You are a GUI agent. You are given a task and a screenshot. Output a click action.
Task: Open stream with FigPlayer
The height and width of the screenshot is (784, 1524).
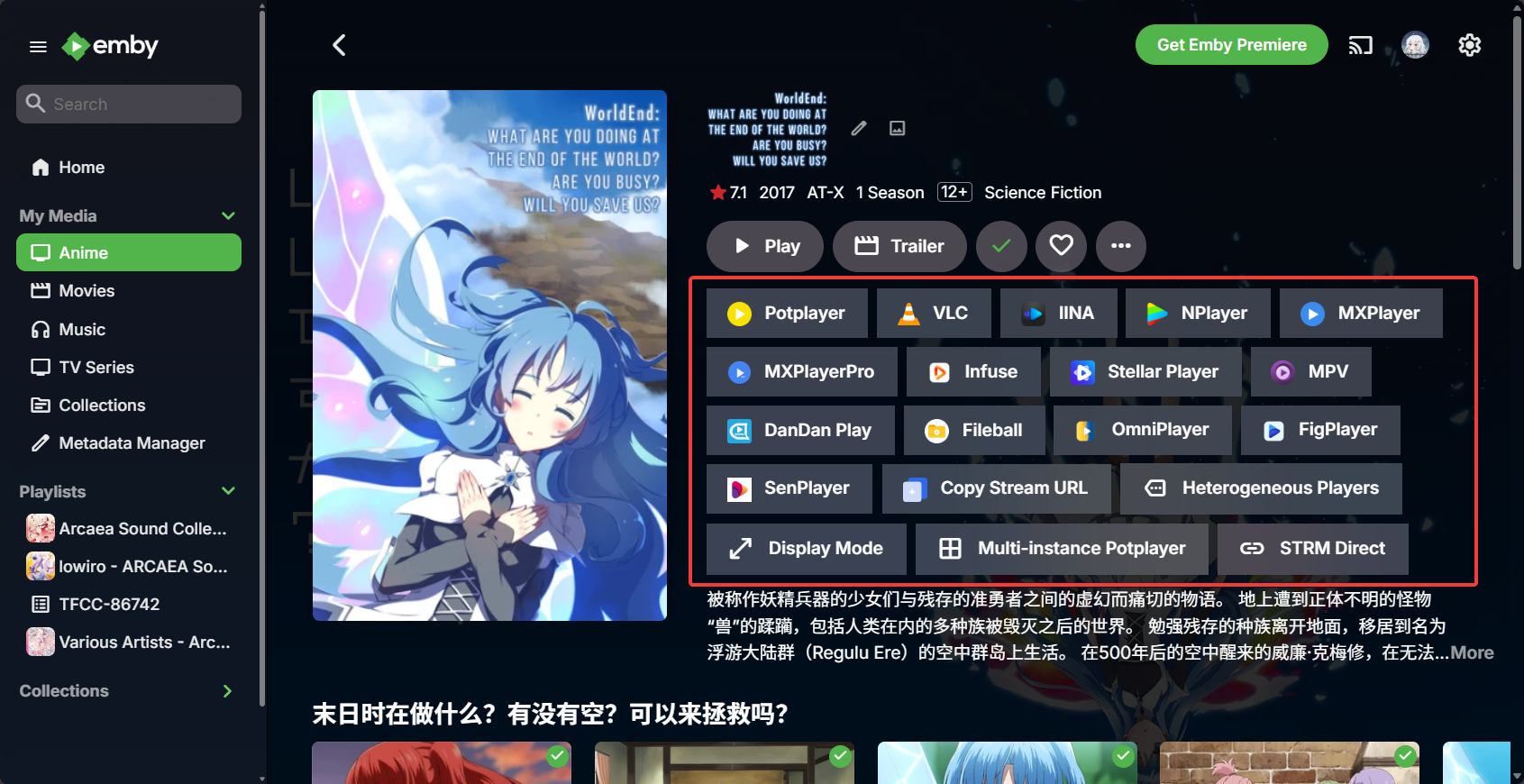(1320, 430)
